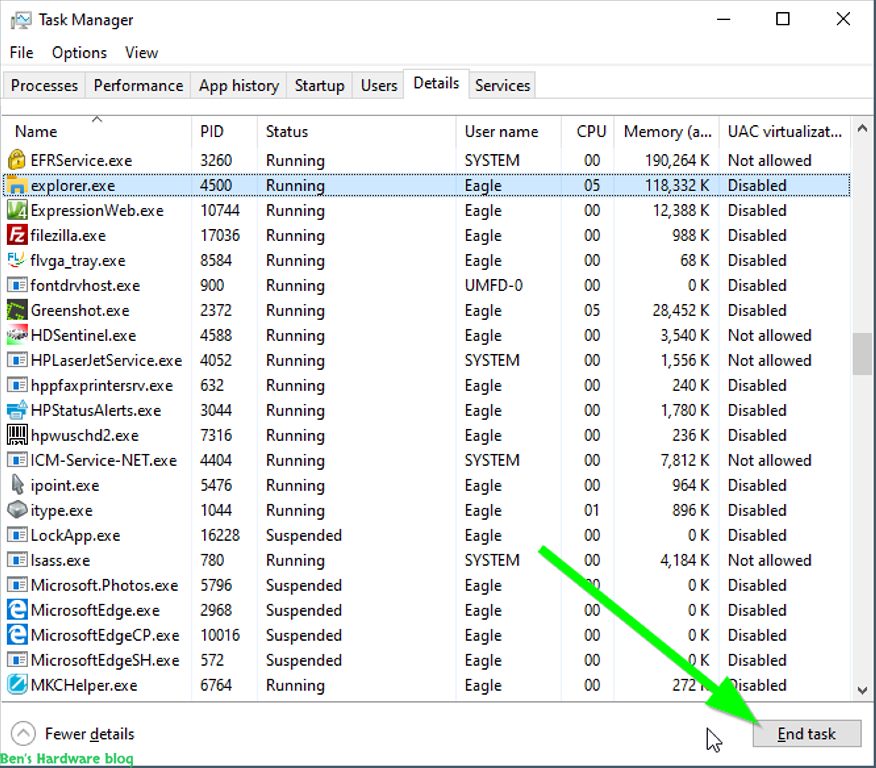Click the flvga_tray.exe icon
Image resolution: width=876 pixels, height=768 pixels.
(17, 260)
